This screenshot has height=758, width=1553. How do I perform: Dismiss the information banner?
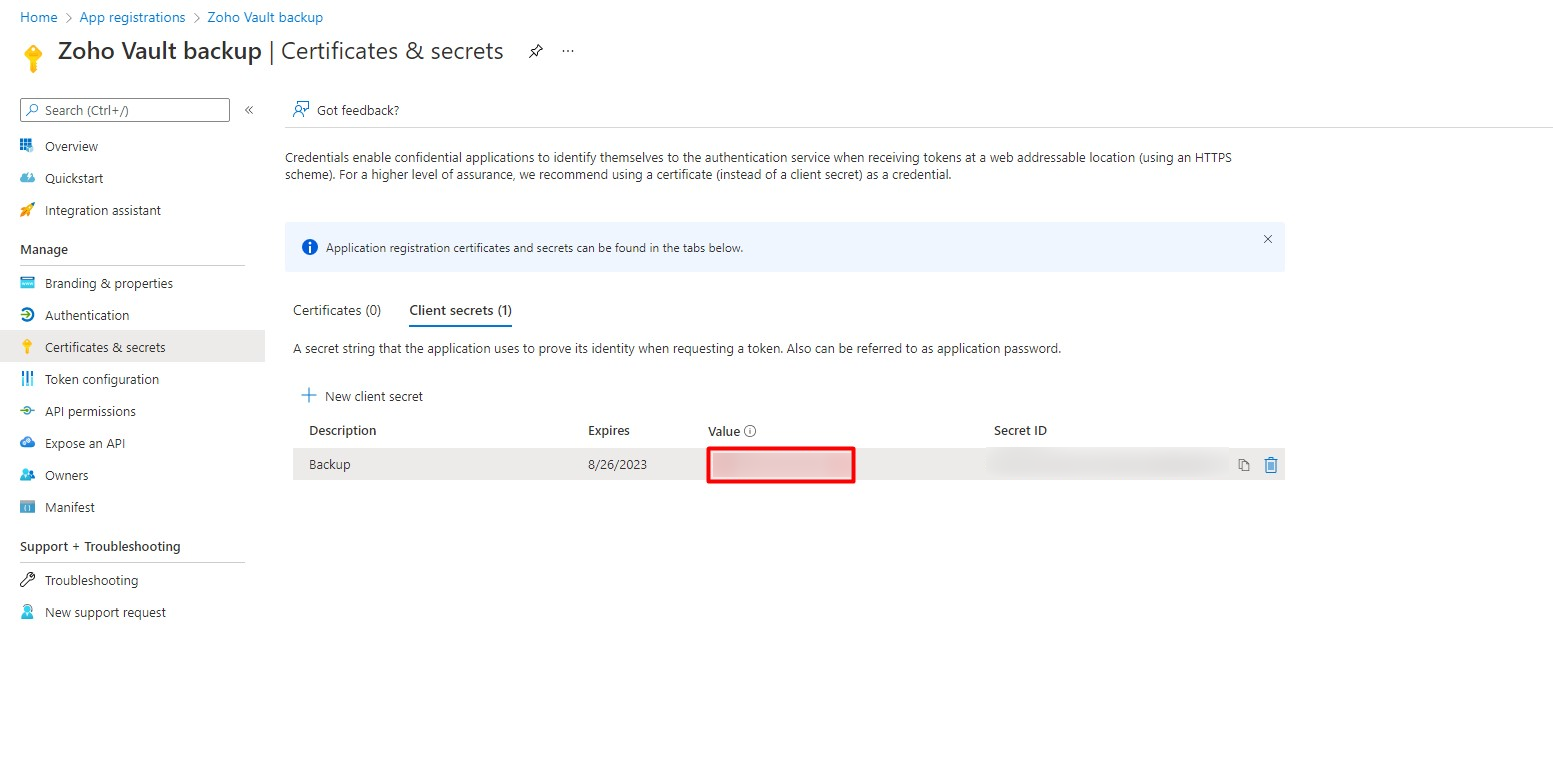pyautogui.click(x=1268, y=239)
